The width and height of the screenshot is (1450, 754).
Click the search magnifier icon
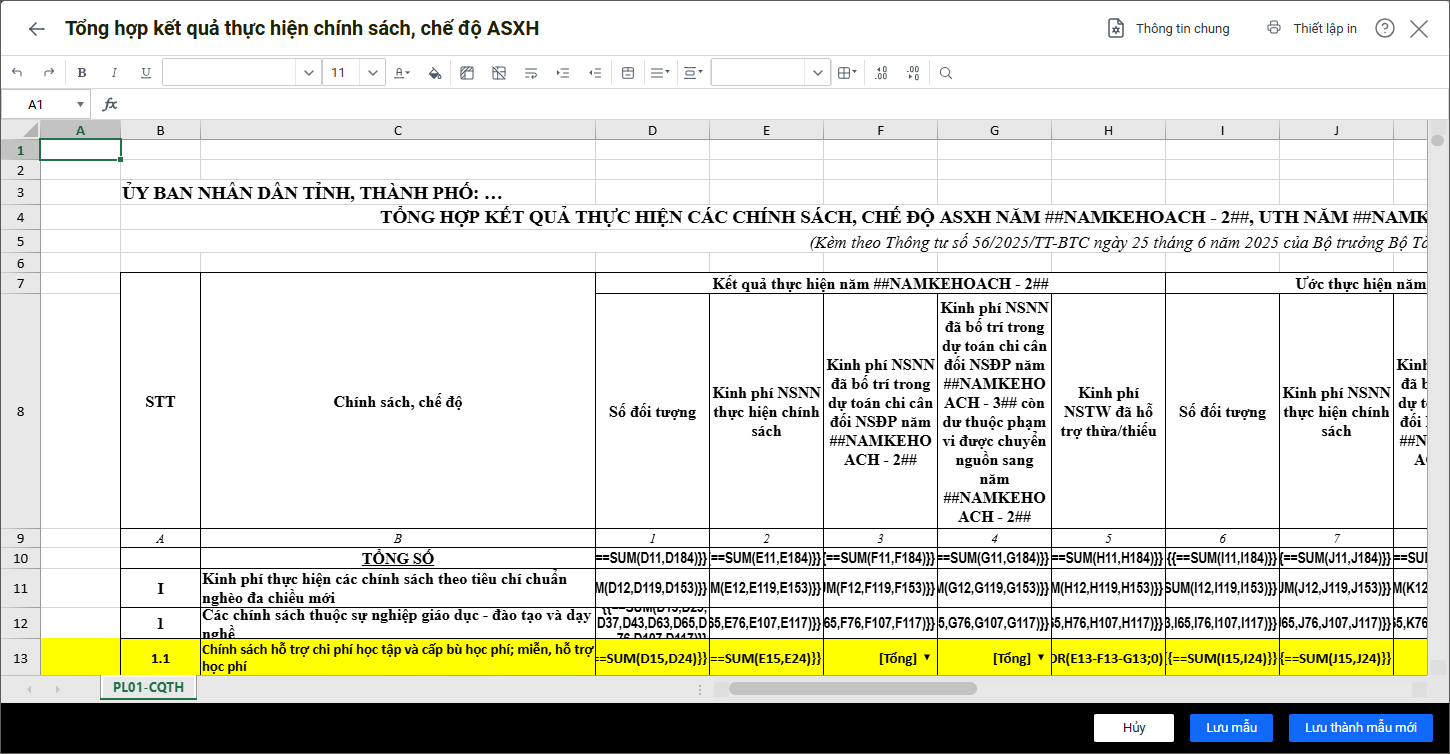pos(946,73)
